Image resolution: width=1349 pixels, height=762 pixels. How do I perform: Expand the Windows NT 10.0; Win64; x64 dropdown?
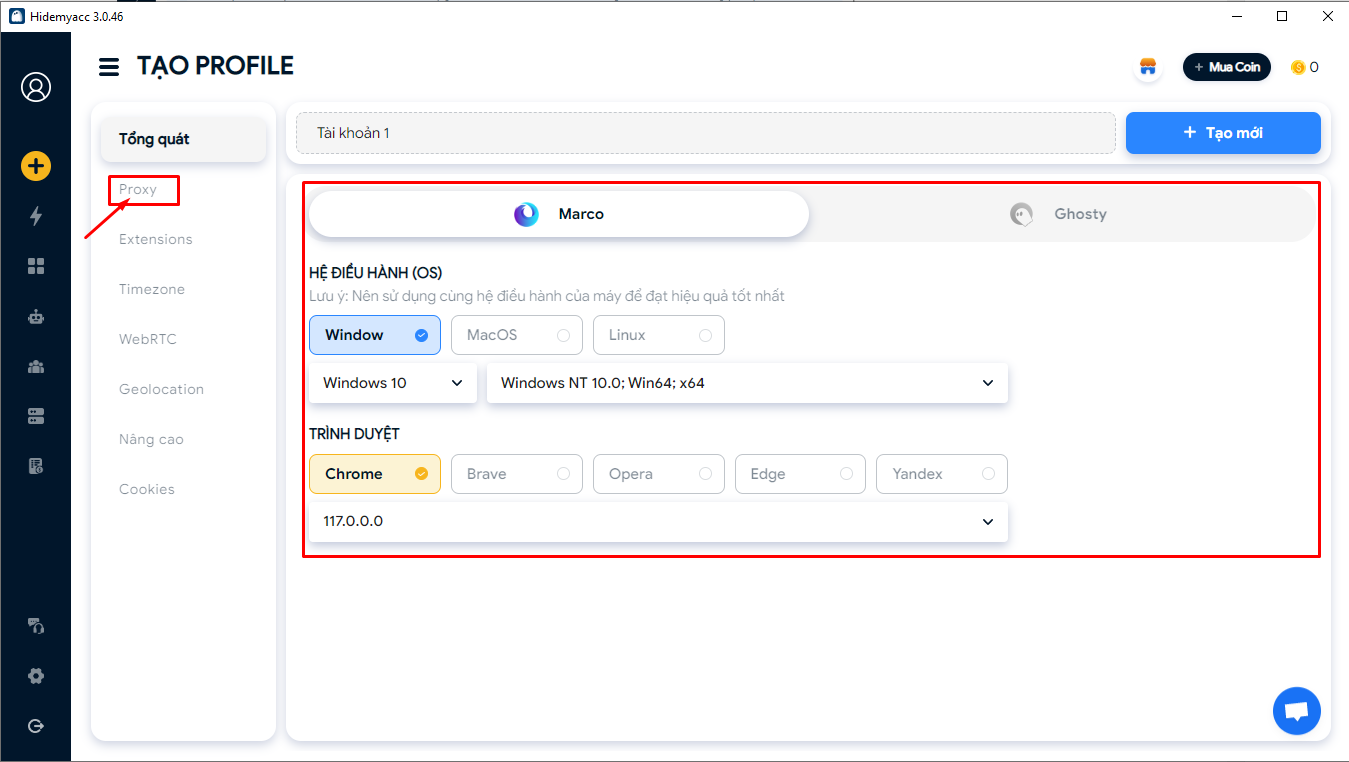tap(747, 383)
